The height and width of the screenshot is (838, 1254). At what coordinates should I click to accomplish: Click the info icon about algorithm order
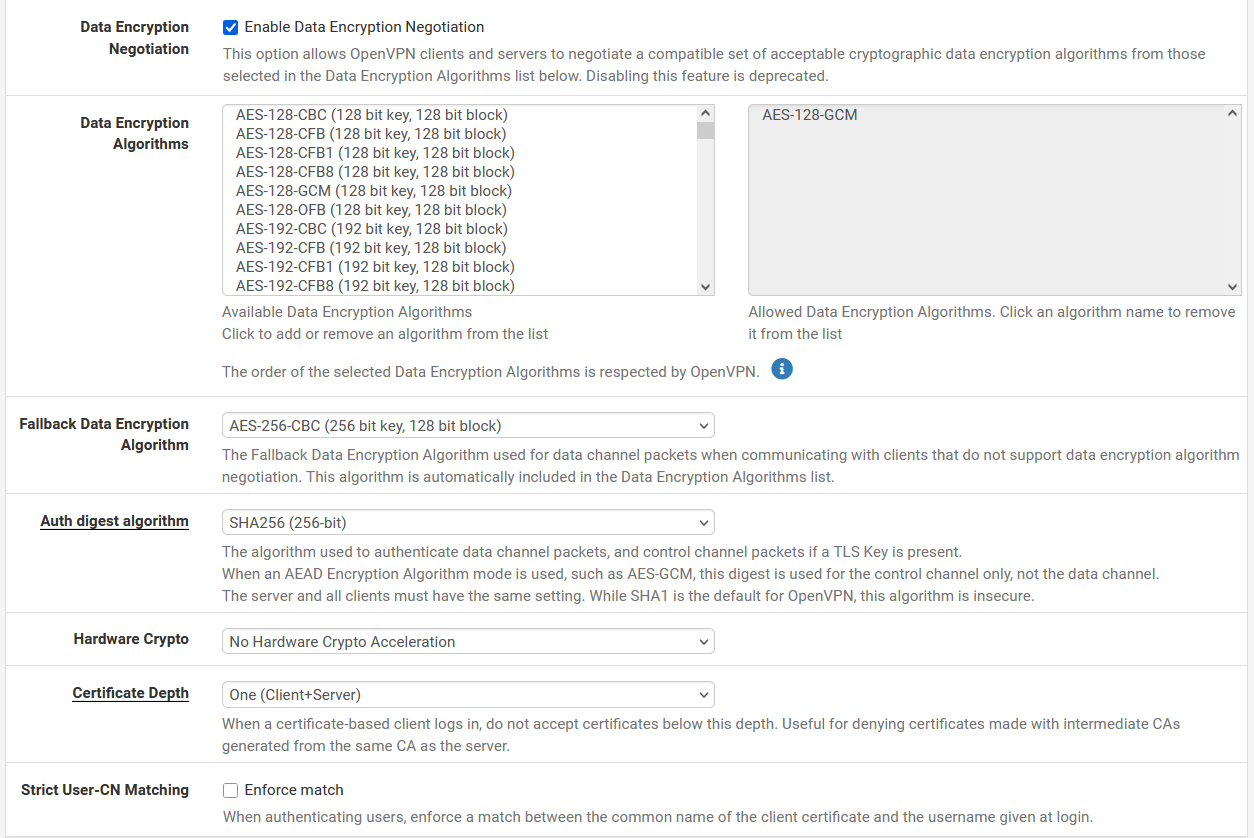[x=782, y=369]
